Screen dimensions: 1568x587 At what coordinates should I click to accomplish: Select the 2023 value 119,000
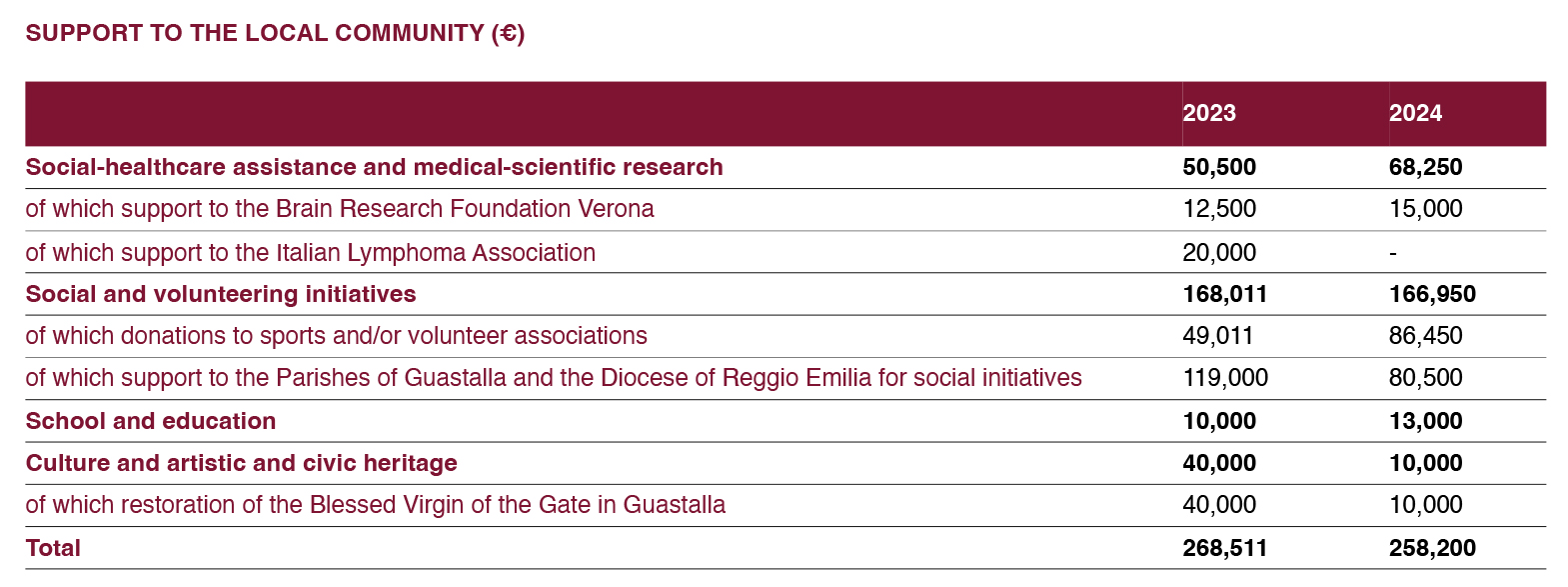tap(1225, 378)
